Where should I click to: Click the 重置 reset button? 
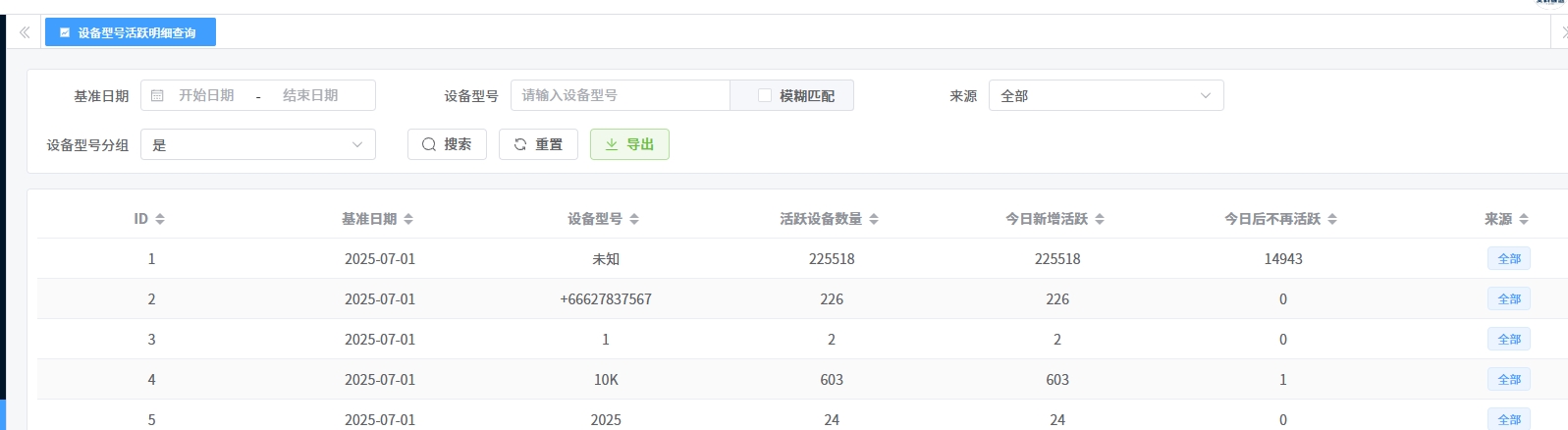[x=538, y=144]
